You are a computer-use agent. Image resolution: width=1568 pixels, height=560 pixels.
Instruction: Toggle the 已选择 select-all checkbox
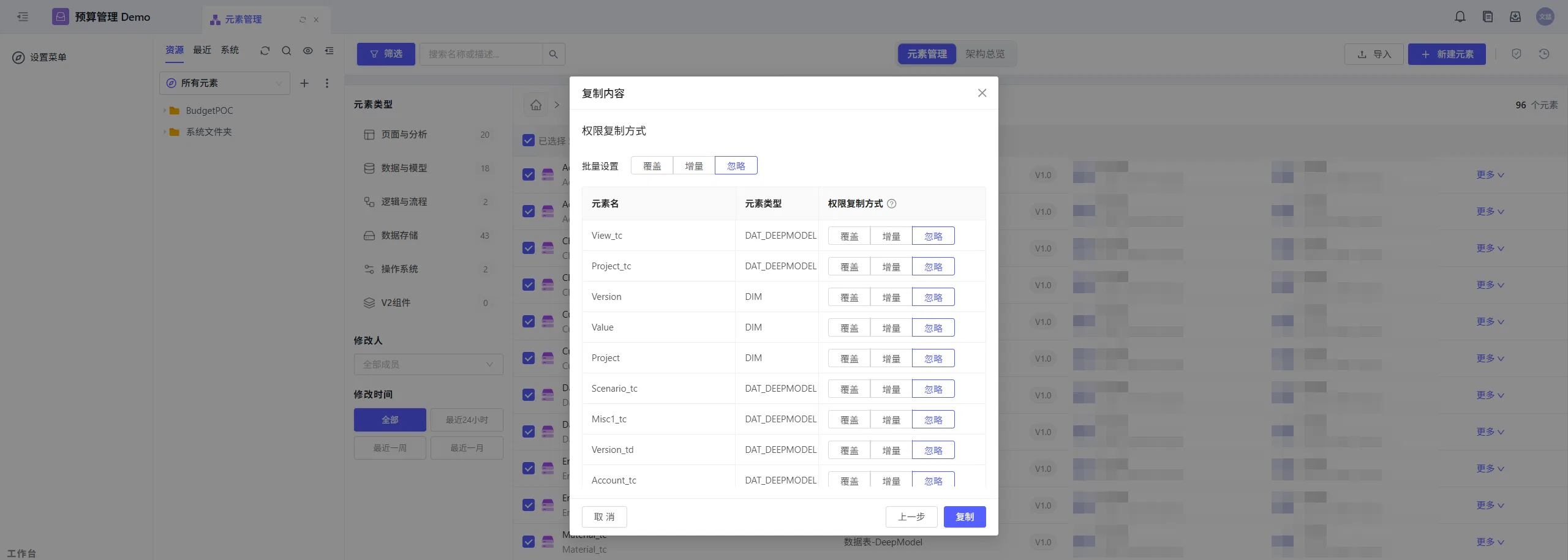point(529,141)
